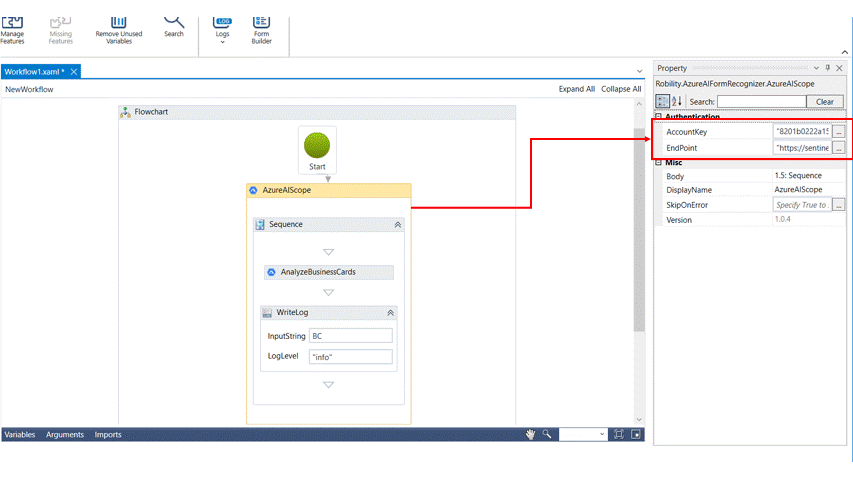The width and height of the screenshot is (853, 480).
Task: Collapse the WriteLog activity
Action: click(x=390, y=313)
